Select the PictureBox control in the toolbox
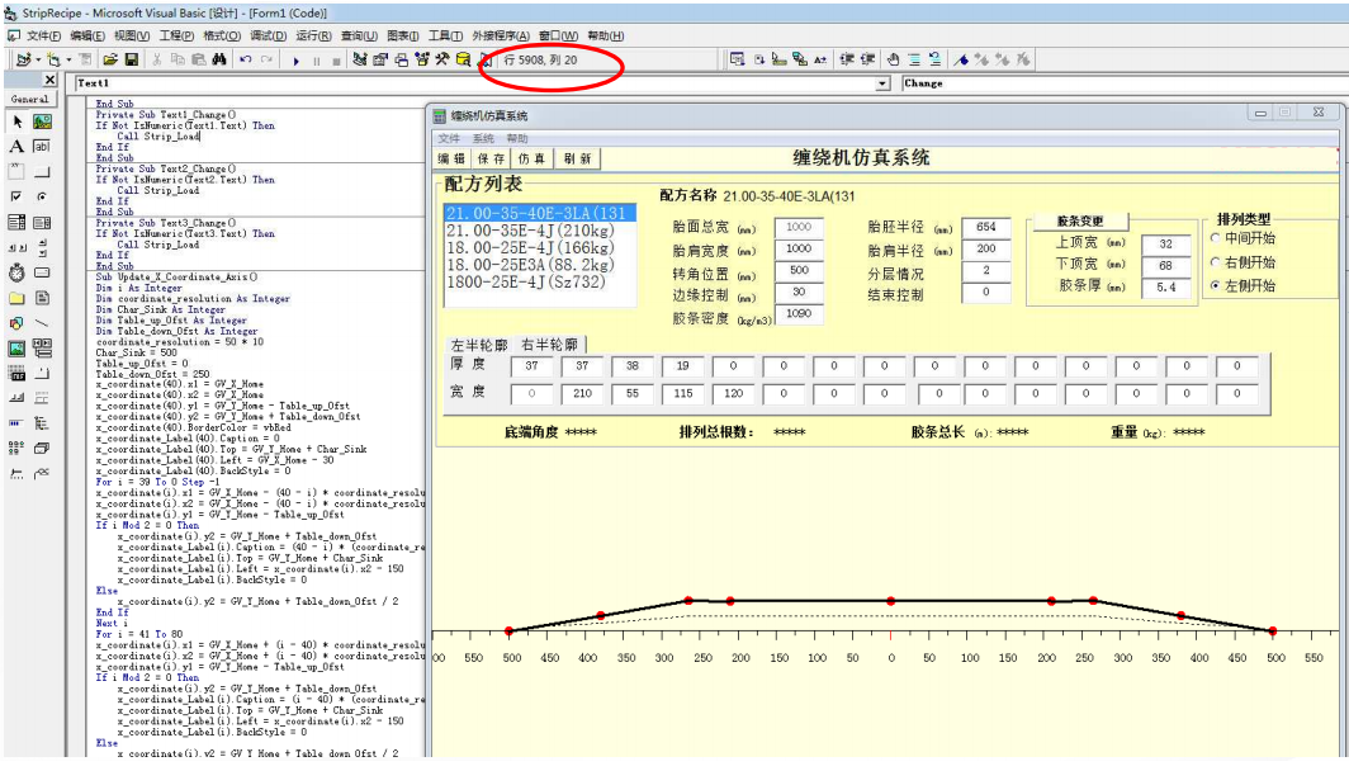This screenshot has width=1349, height=761. pos(42,121)
